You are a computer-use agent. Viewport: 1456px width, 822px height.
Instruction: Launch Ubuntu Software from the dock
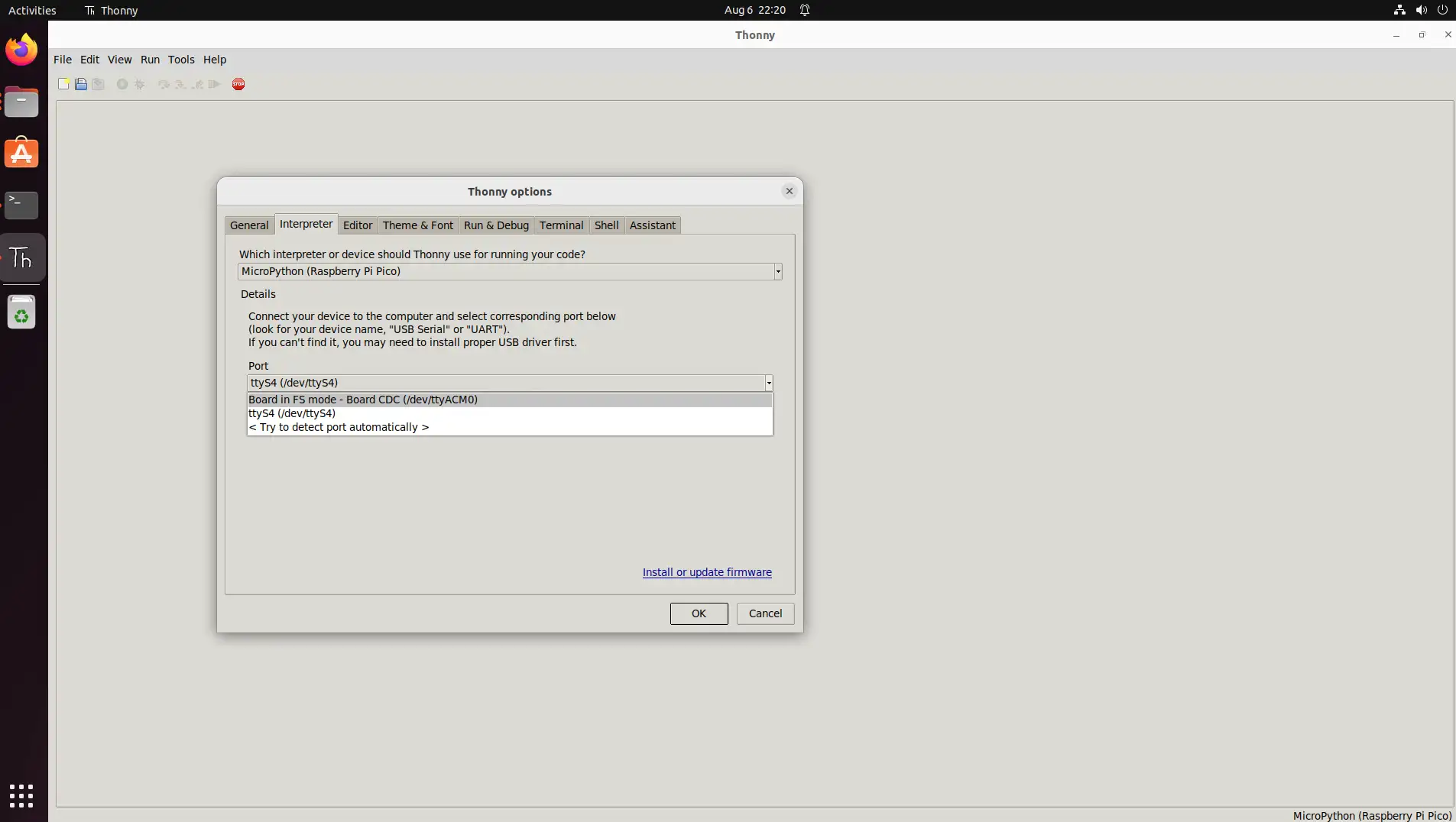click(21, 154)
